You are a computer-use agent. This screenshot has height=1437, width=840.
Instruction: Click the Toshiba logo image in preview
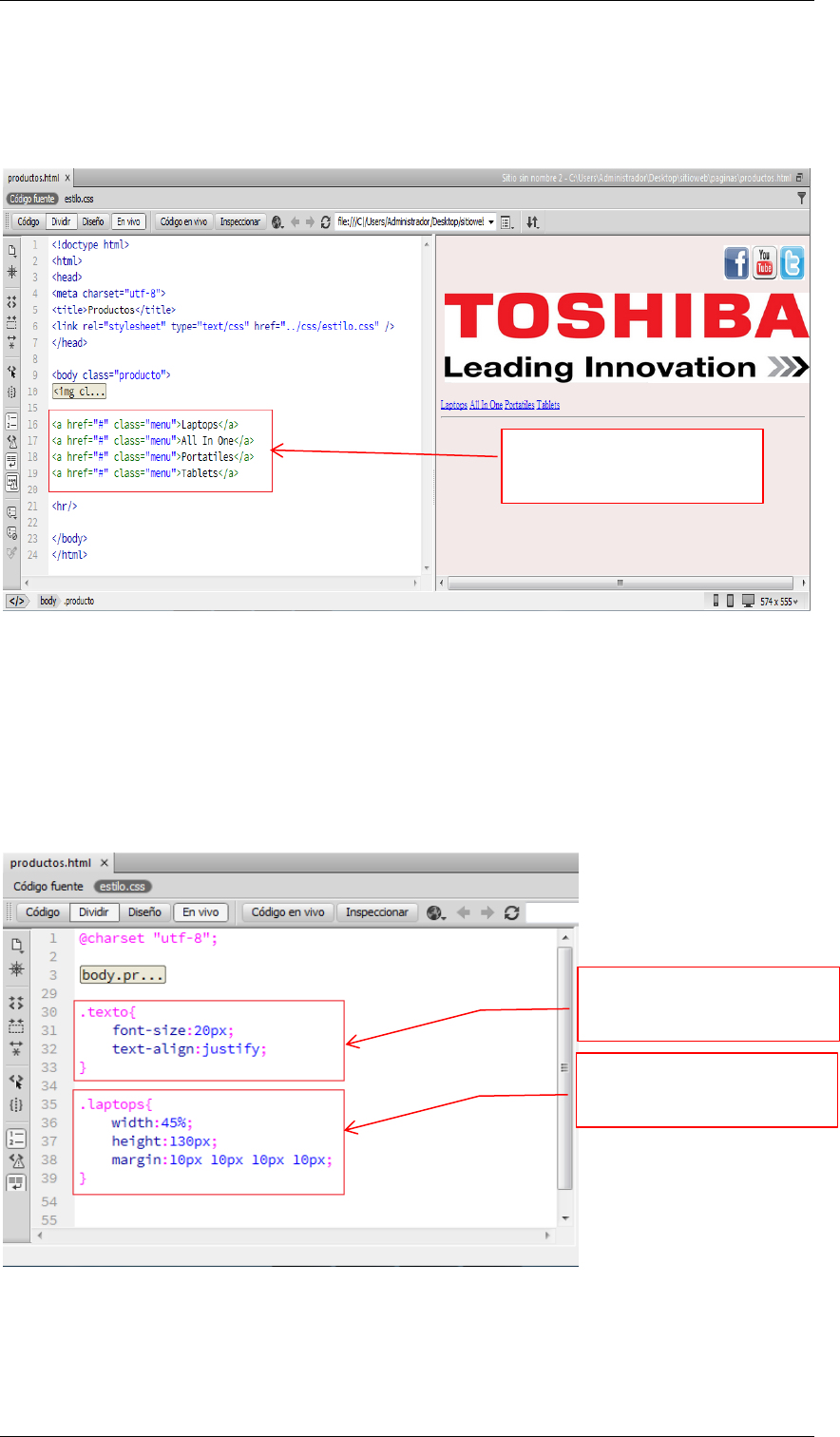coord(626,337)
